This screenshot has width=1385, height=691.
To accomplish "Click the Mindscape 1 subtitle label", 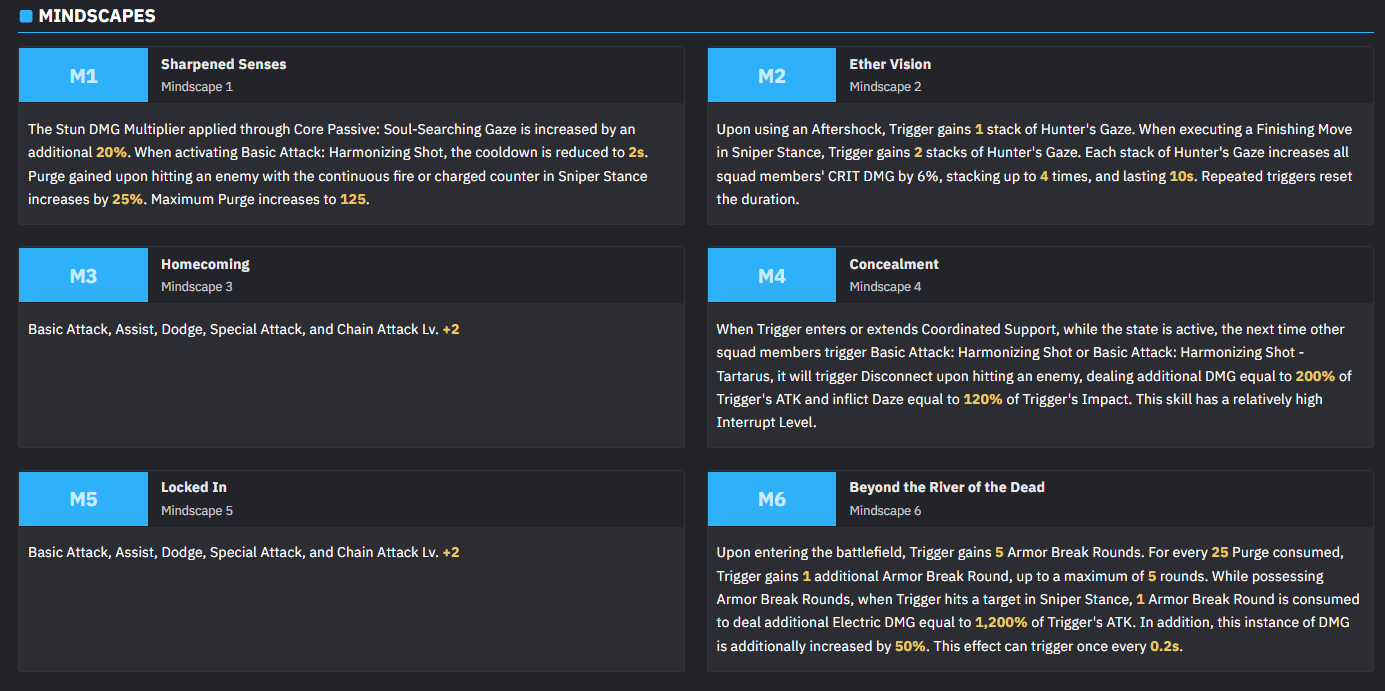I will 197,87.
